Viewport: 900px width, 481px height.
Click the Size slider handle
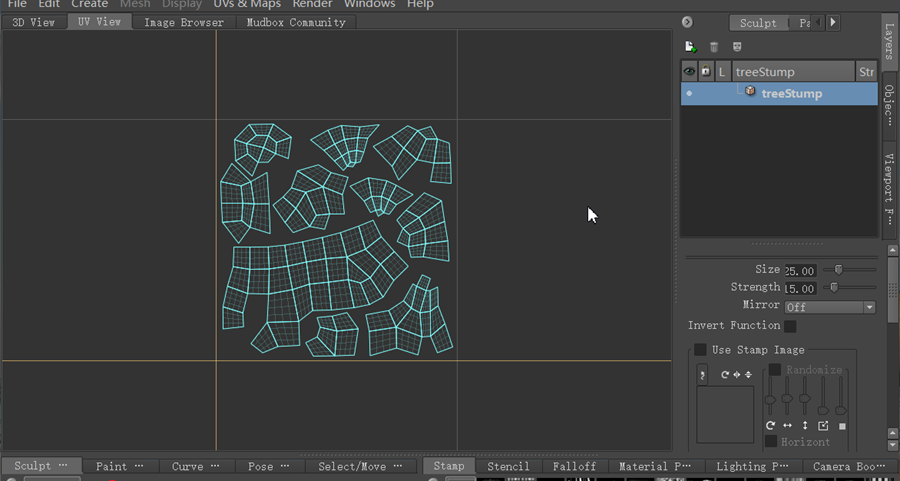point(839,269)
